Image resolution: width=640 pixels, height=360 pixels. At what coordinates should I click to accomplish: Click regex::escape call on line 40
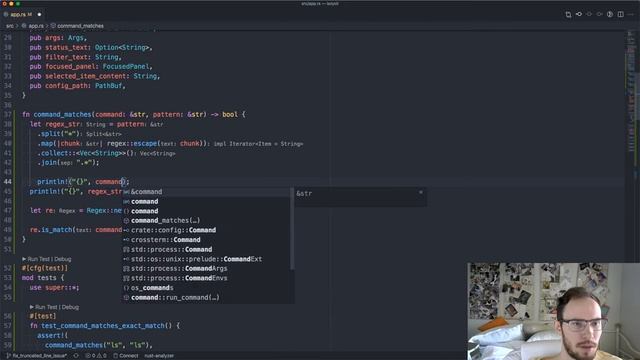pyautogui.click(x=132, y=144)
